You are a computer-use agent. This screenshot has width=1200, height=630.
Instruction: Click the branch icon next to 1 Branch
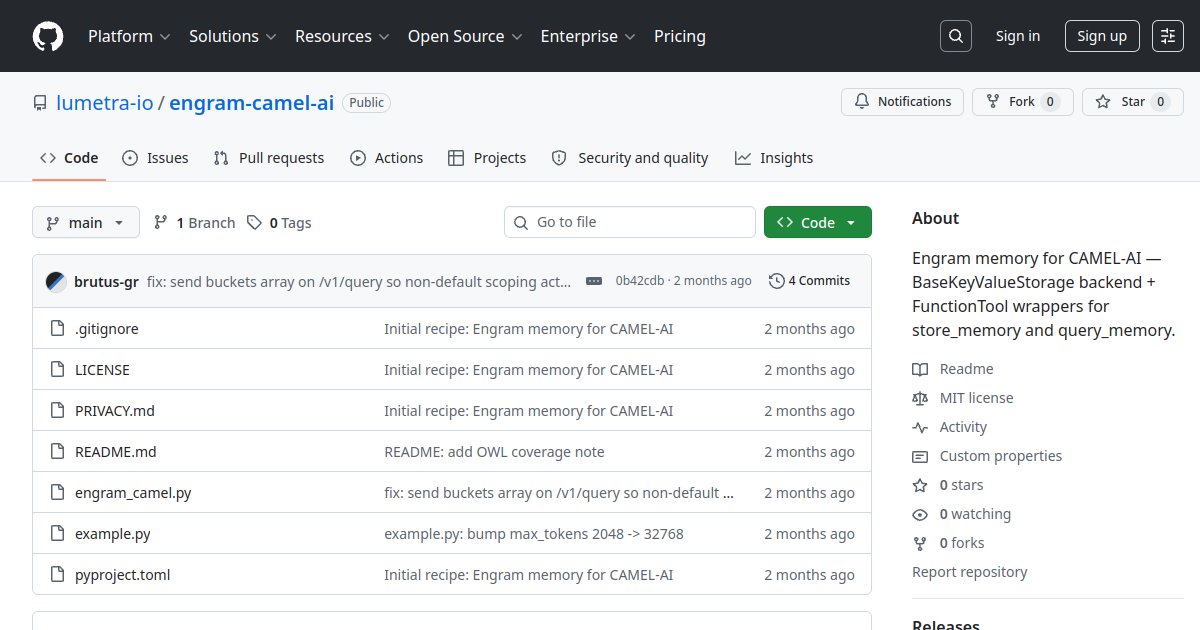pos(161,223)
